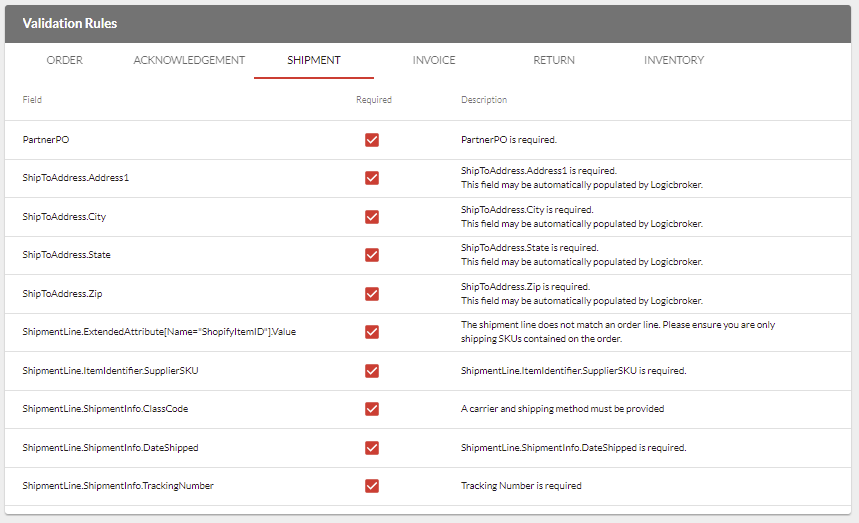Click the Field column header
859x523 pixels.
click(32, 100)
